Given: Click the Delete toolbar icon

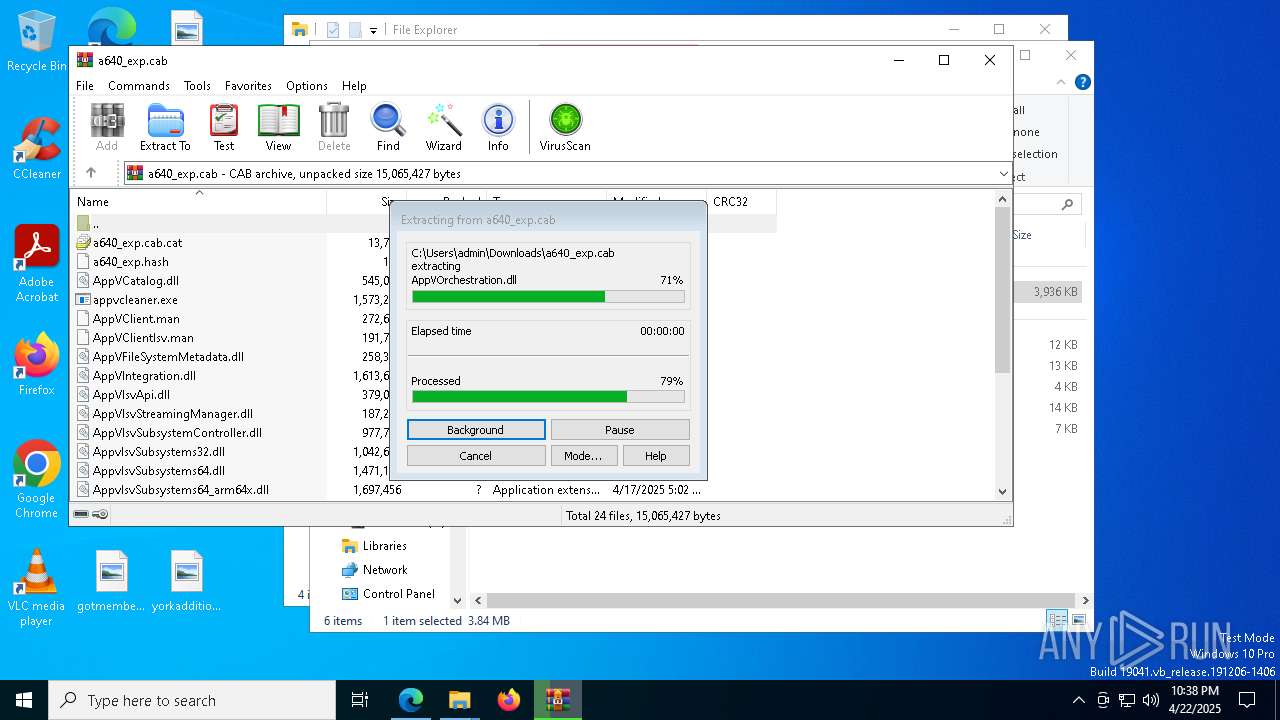Looking at the screenshot, I should tap(334, 127).
